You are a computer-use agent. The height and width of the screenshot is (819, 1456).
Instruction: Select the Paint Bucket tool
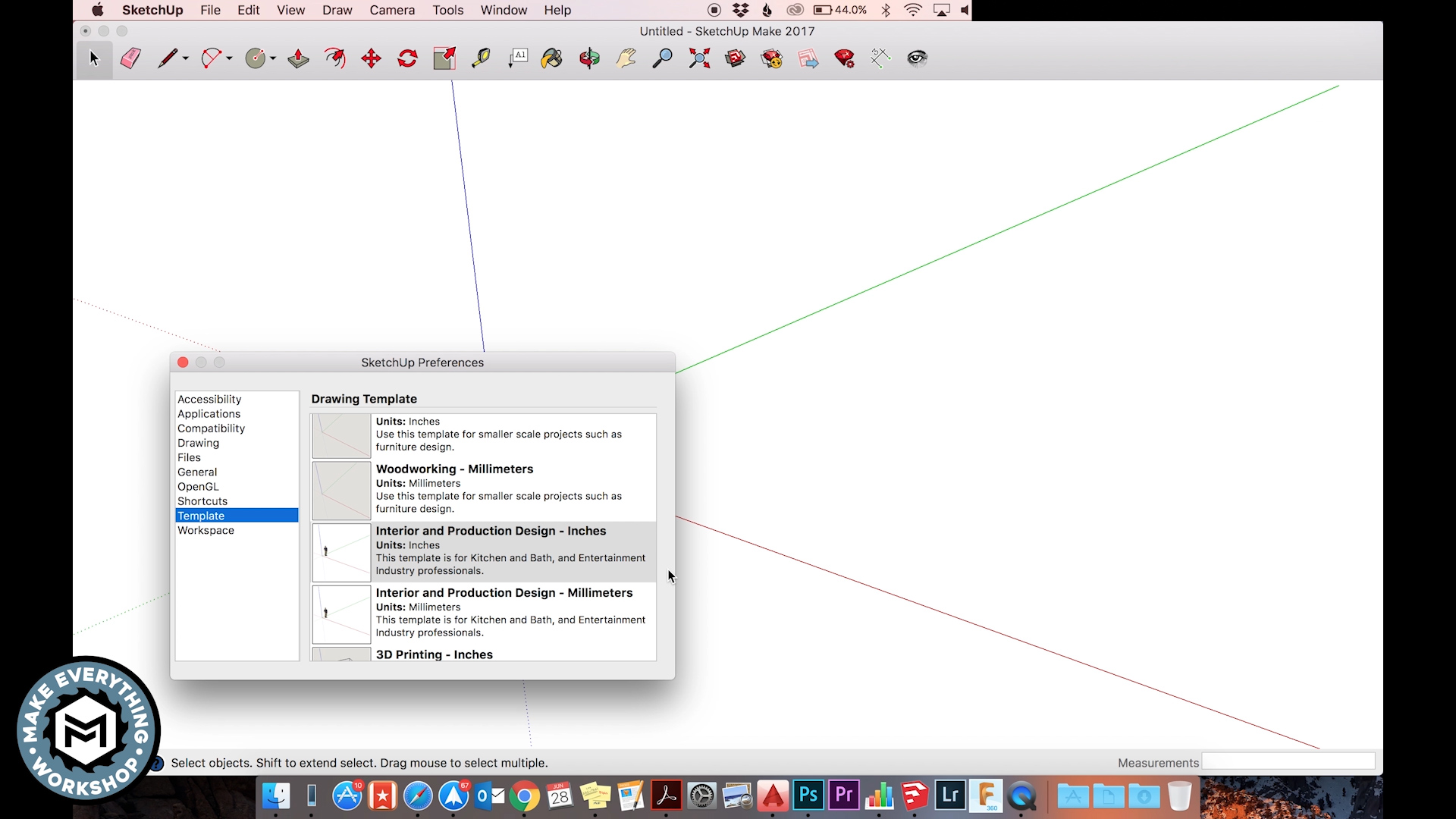tap(552, 58)
